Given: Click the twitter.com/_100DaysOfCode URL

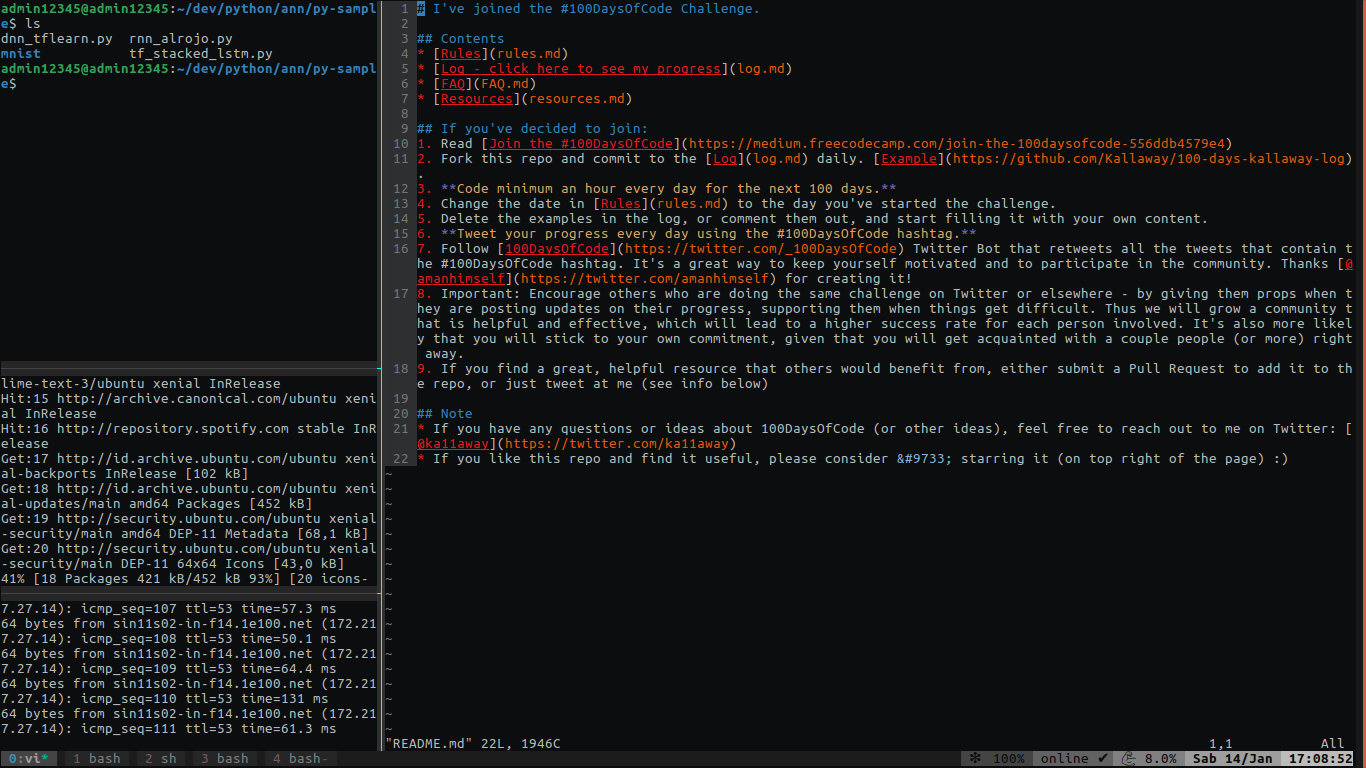Looking at the screenshot, I should [761, 249].
